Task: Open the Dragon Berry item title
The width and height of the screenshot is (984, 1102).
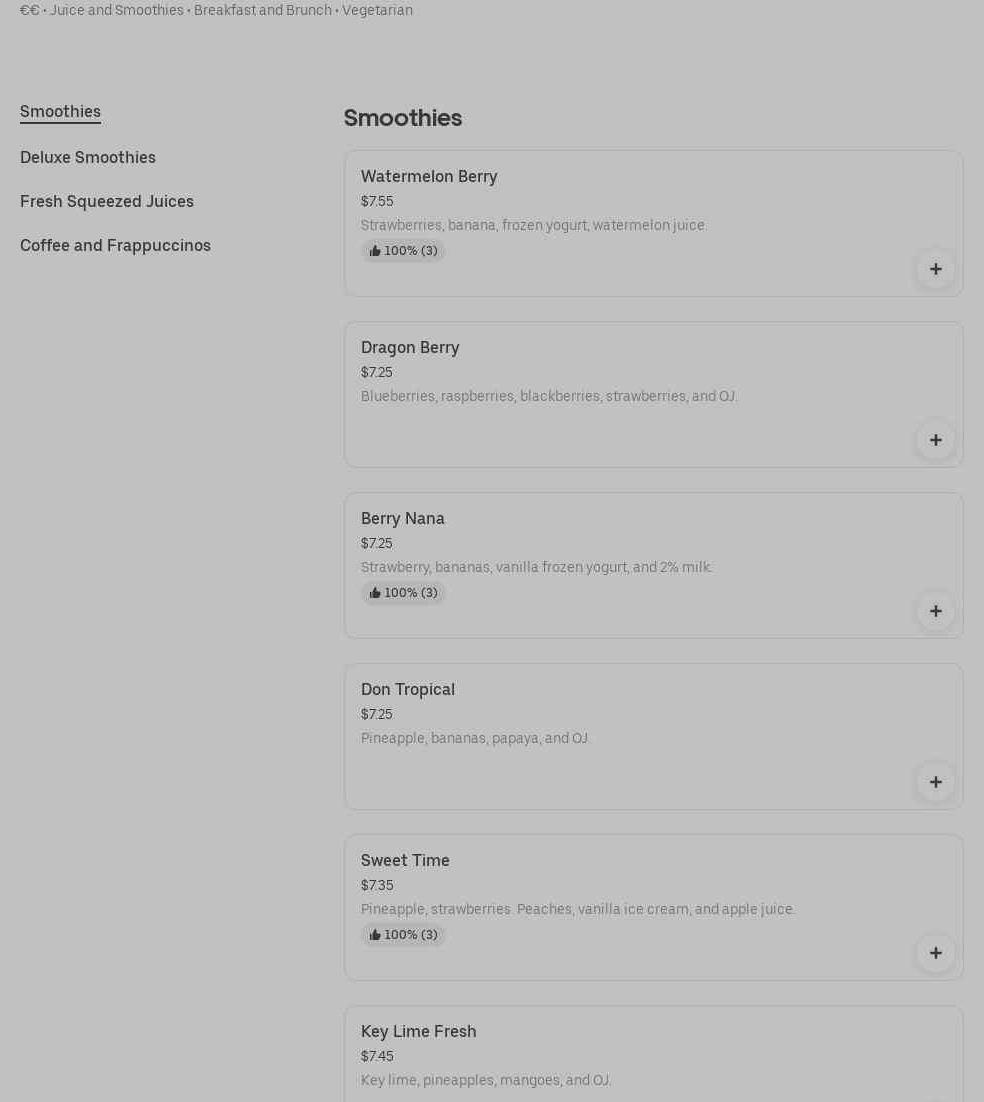Action: coord(410,347)
